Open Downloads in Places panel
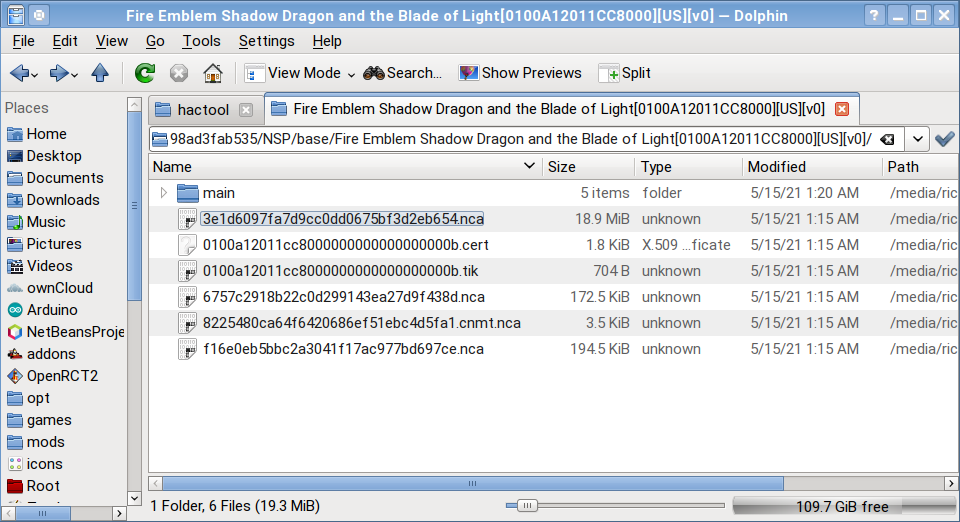 coord(65,199)
